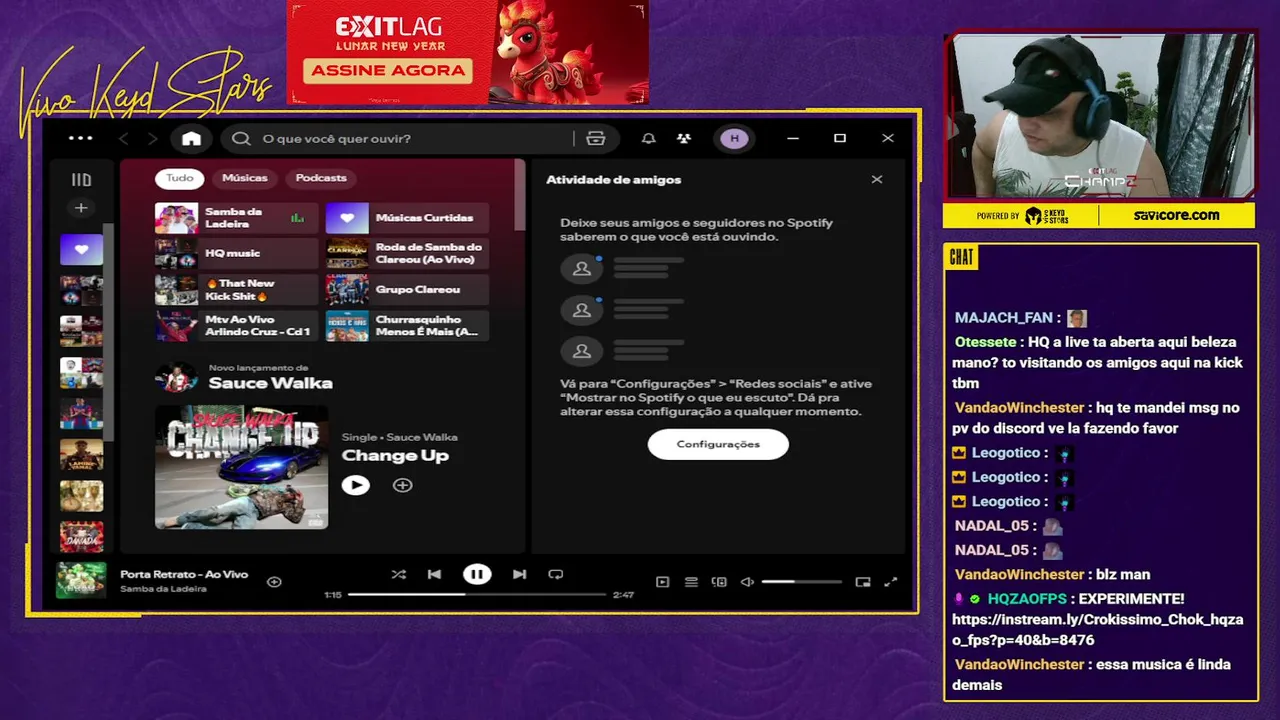Go forward with the right arrow
The height and width of the screenshot is (720, 1280).
coord(152,139)
